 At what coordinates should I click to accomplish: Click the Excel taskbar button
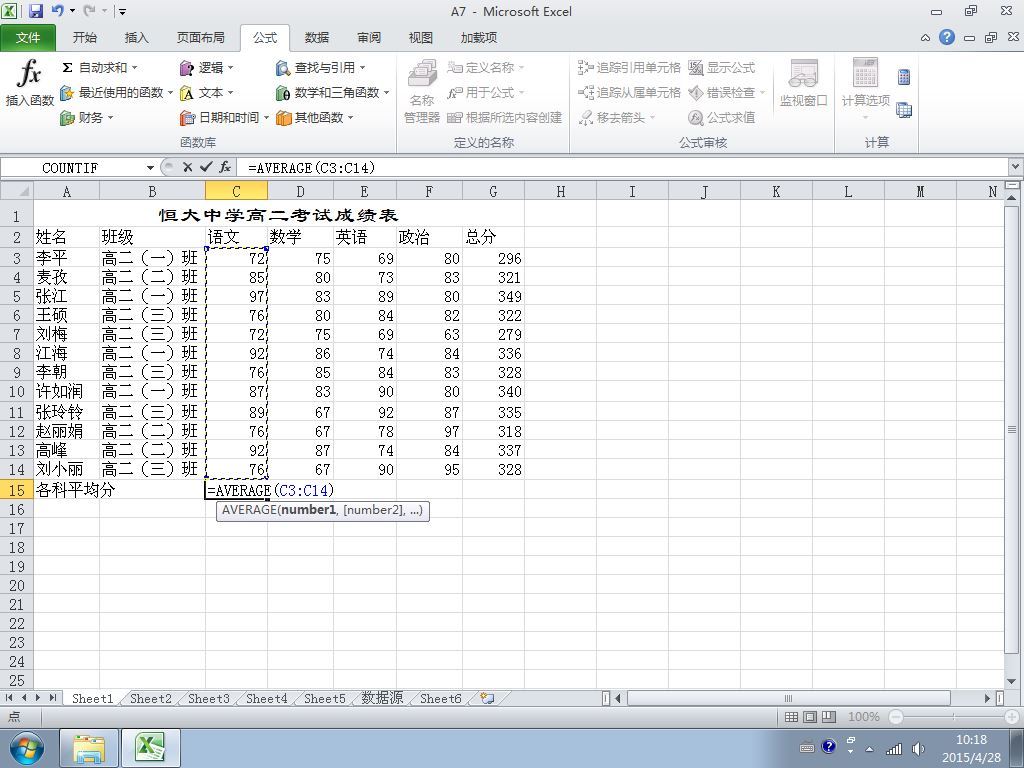pyautogui.click(x=151, y=748)
